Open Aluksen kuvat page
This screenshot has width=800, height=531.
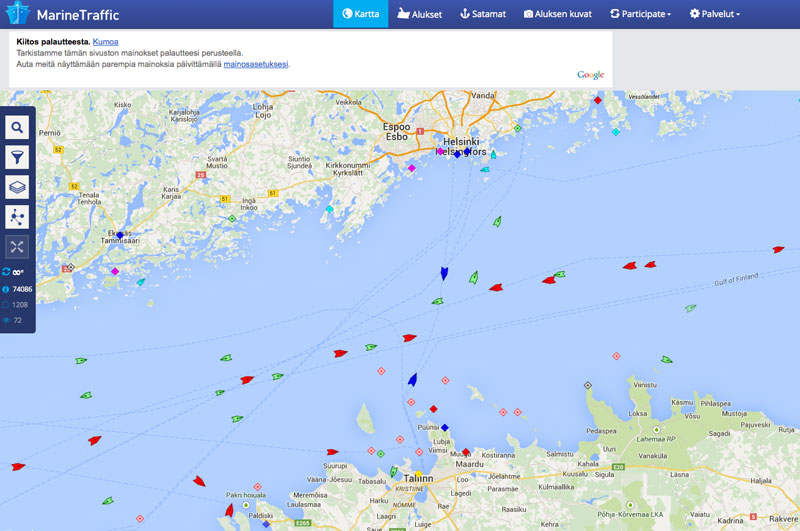click(558, 14)
